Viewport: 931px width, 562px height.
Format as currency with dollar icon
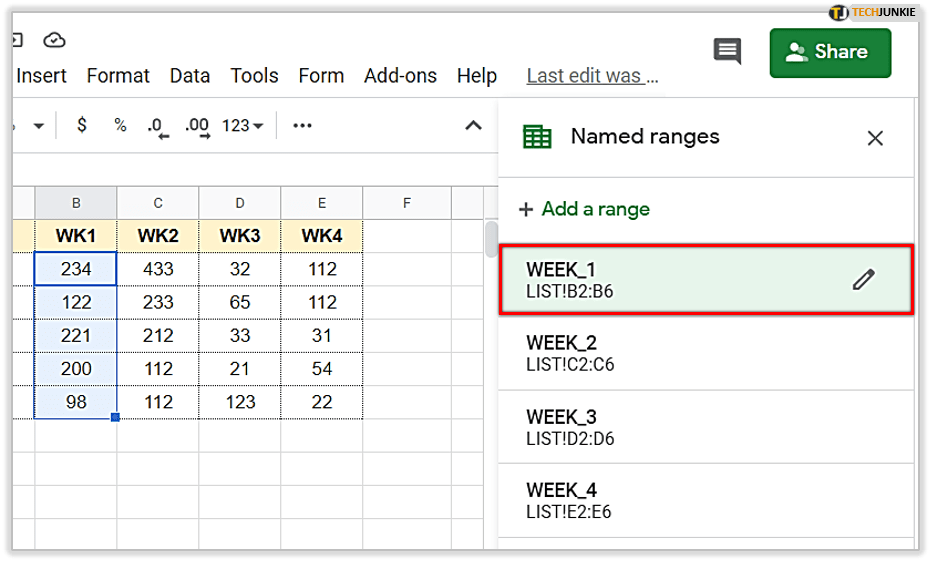(x=82, y=125)
